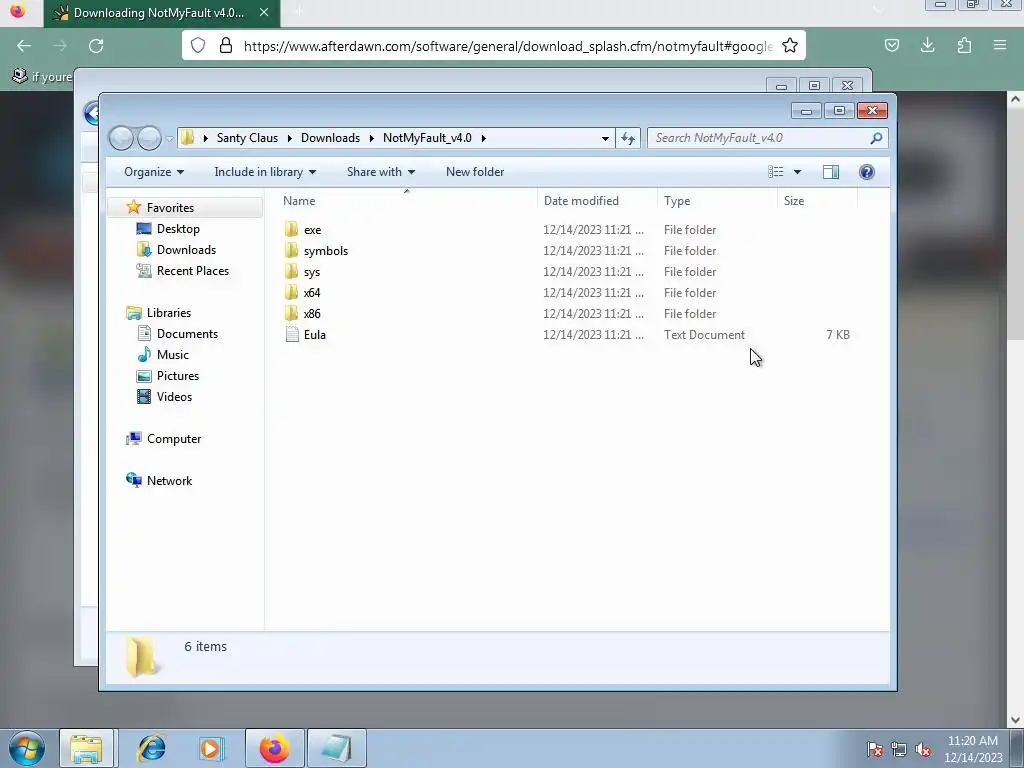Expand the address bar history dropdown arrow
This screenshot has height=768, width=1024.
(605, 138)
